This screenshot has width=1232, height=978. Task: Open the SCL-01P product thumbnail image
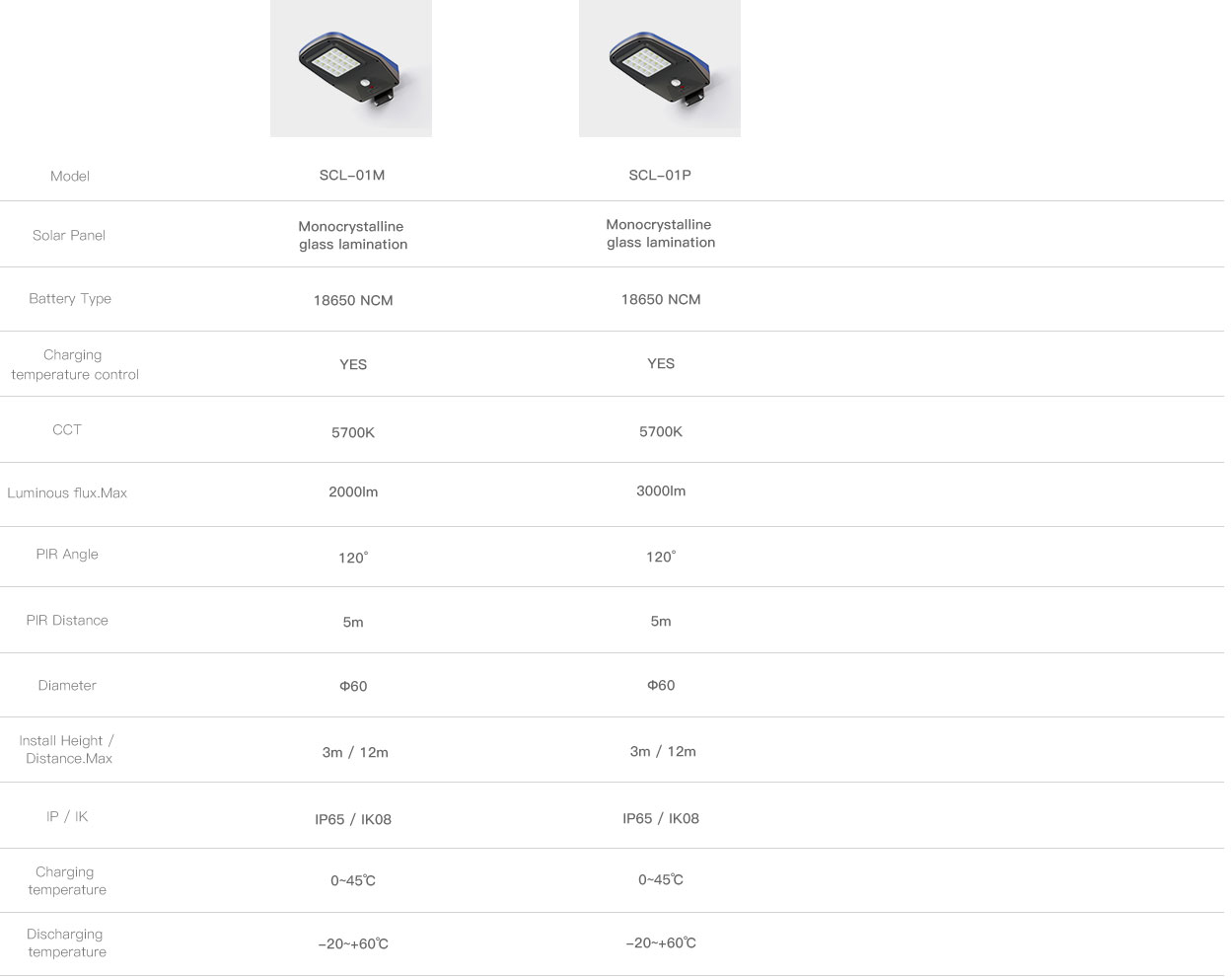pos(660,68)
